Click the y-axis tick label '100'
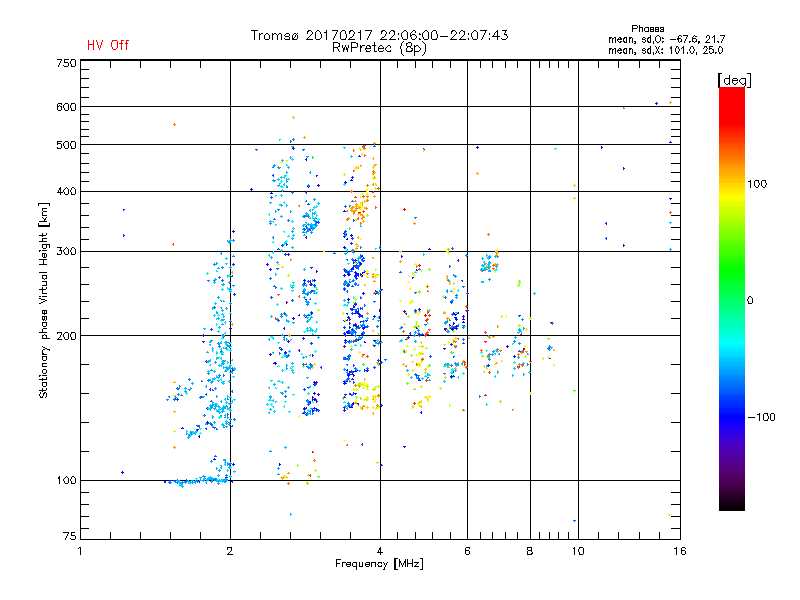The height and width of the screenshot is (600, 800). tap(66, 480)
